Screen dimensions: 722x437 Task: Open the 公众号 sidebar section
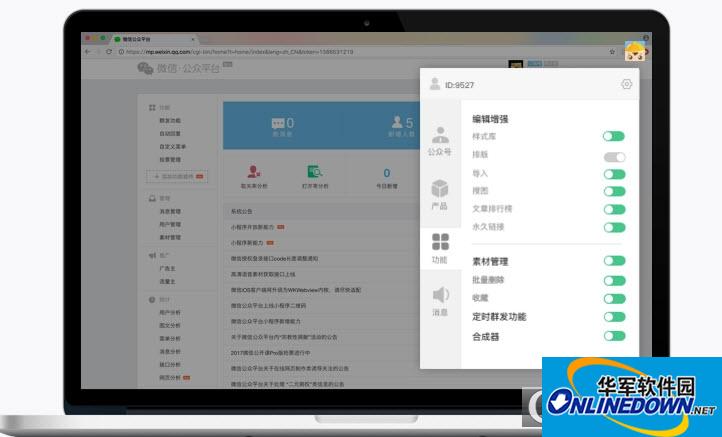pyautogui.click(x=440, y=141)
